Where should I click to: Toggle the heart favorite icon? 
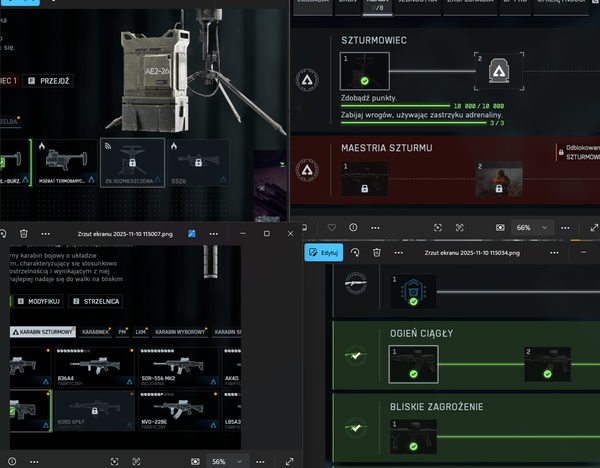[x=331, y=228]
